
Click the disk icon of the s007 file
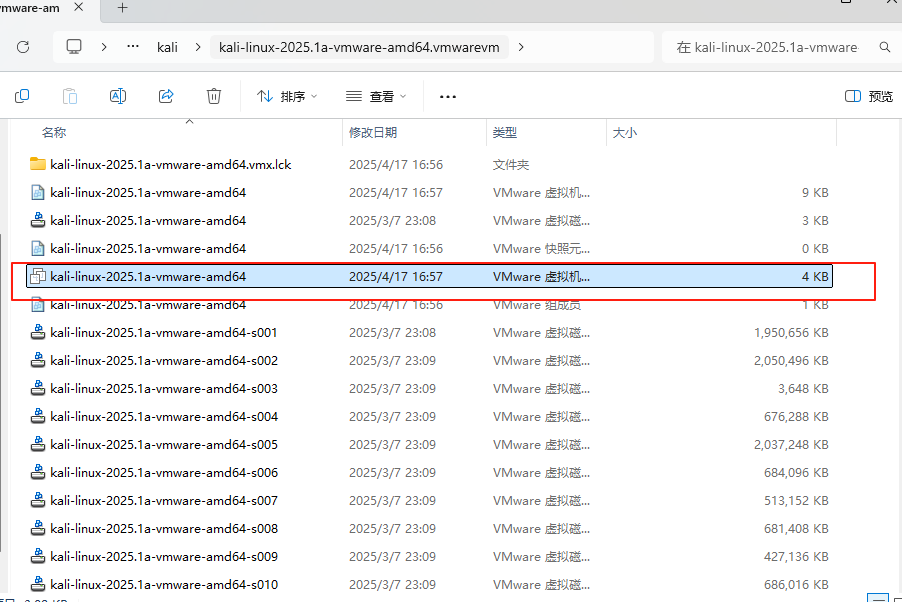[x=38, y=500]
